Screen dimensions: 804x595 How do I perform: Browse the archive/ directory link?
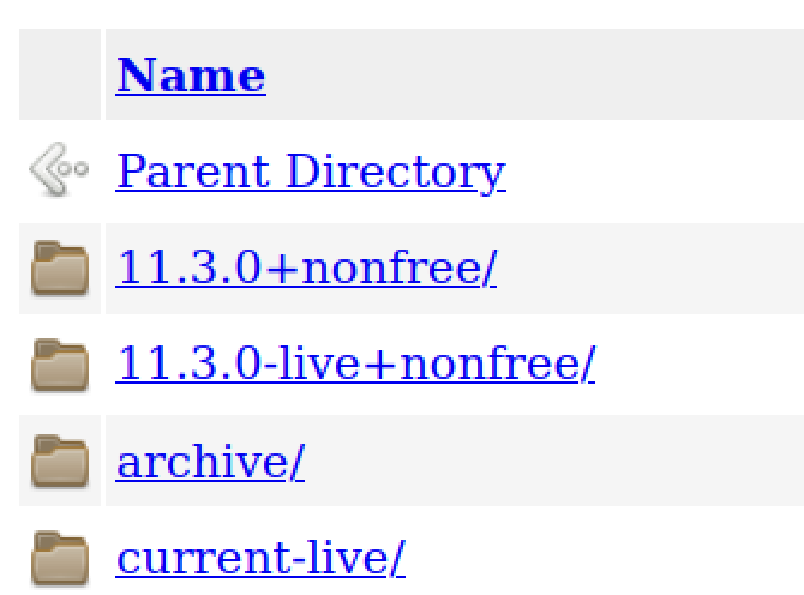[210, 462]
